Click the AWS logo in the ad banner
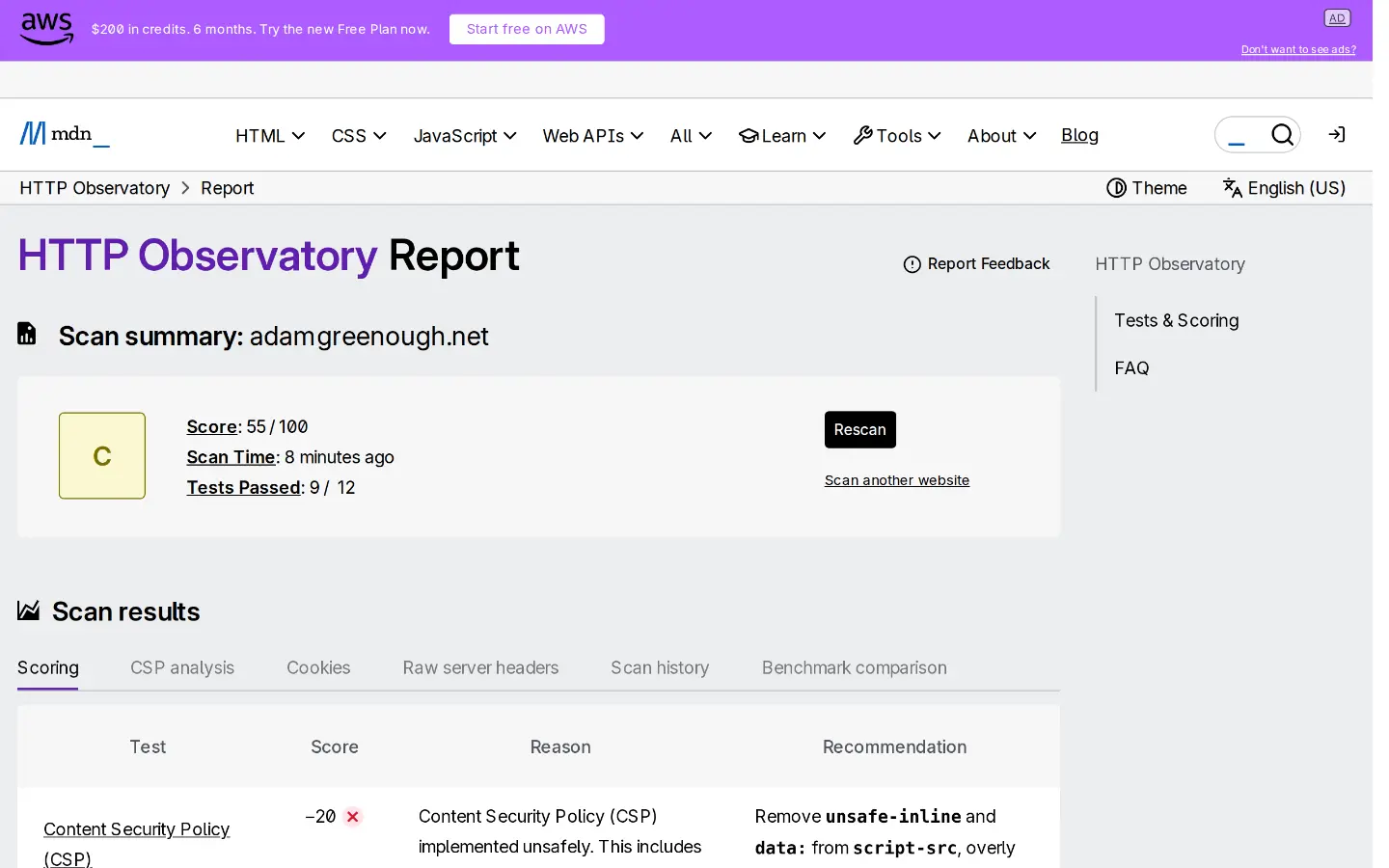The image size is (1389, 868). point(46,29)
